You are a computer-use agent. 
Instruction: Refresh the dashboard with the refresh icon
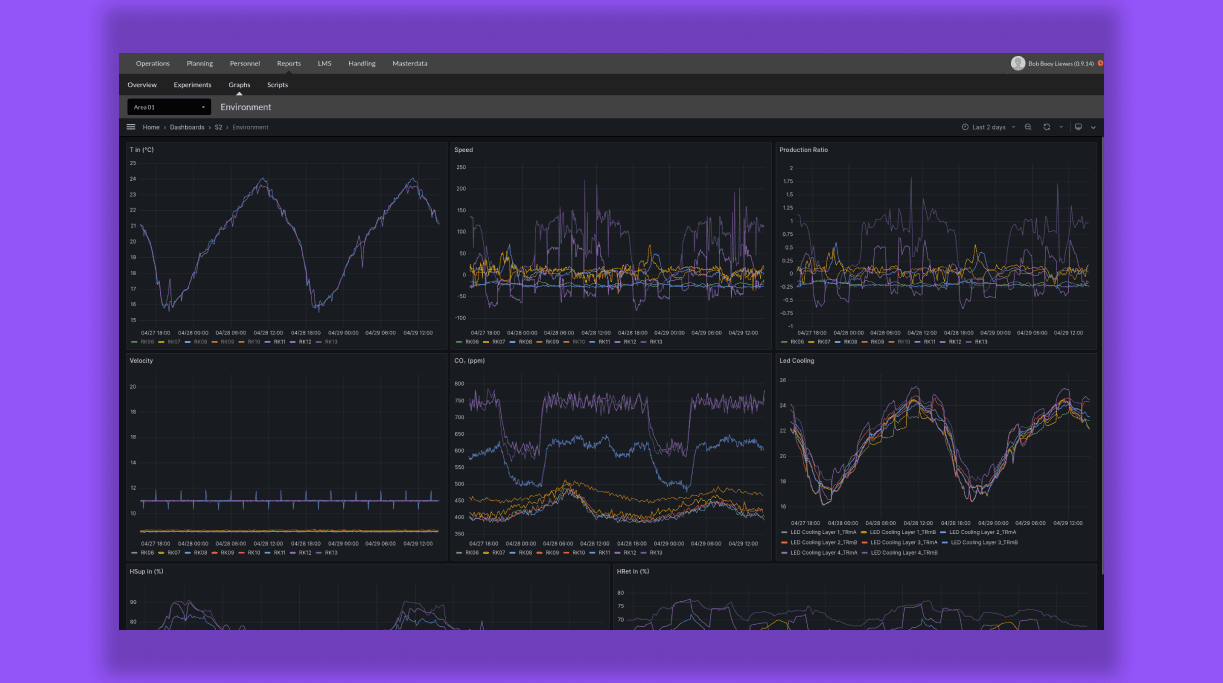tap(1046, 127)
